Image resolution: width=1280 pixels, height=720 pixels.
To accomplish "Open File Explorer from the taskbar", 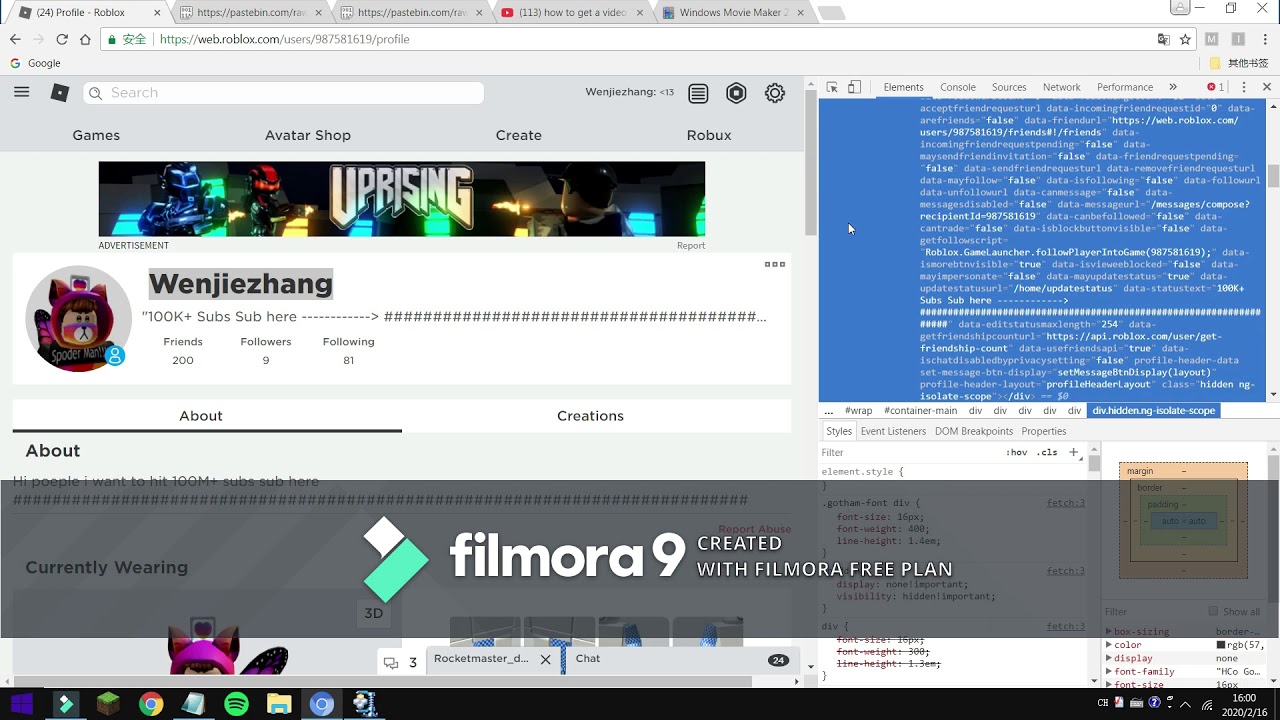I will 279,704.
